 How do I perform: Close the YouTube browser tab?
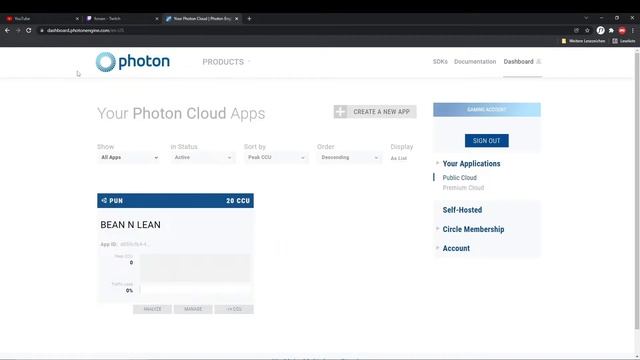(x=77, y=19)
